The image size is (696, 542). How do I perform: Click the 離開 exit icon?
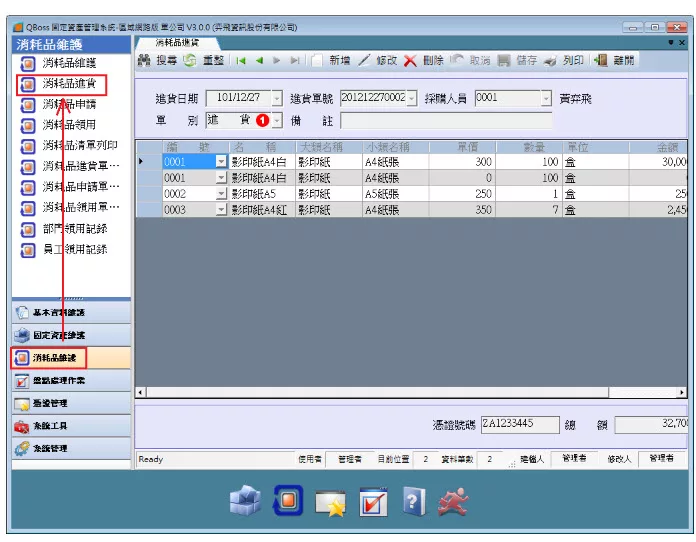pyautogui.click(x=601, y=61)
